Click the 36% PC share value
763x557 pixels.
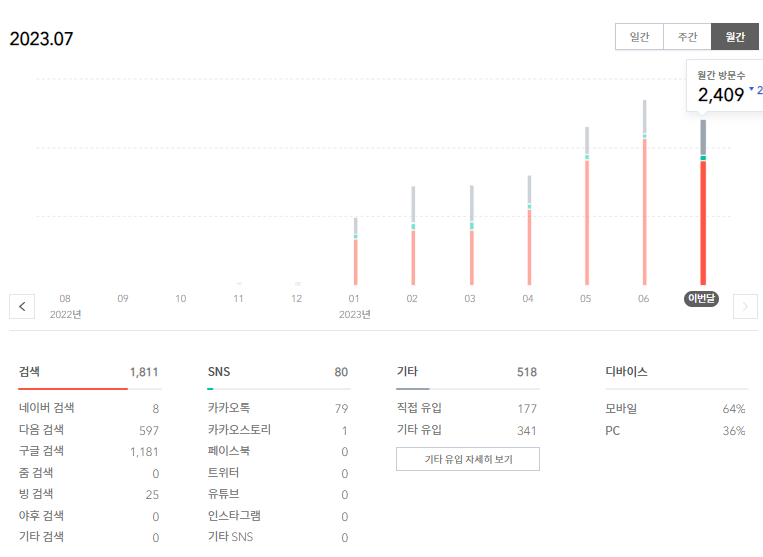[734, 431]
